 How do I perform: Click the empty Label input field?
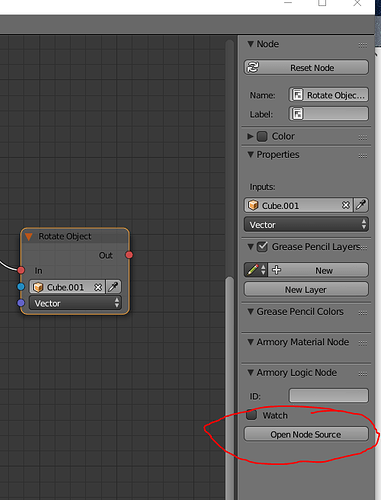328,114
